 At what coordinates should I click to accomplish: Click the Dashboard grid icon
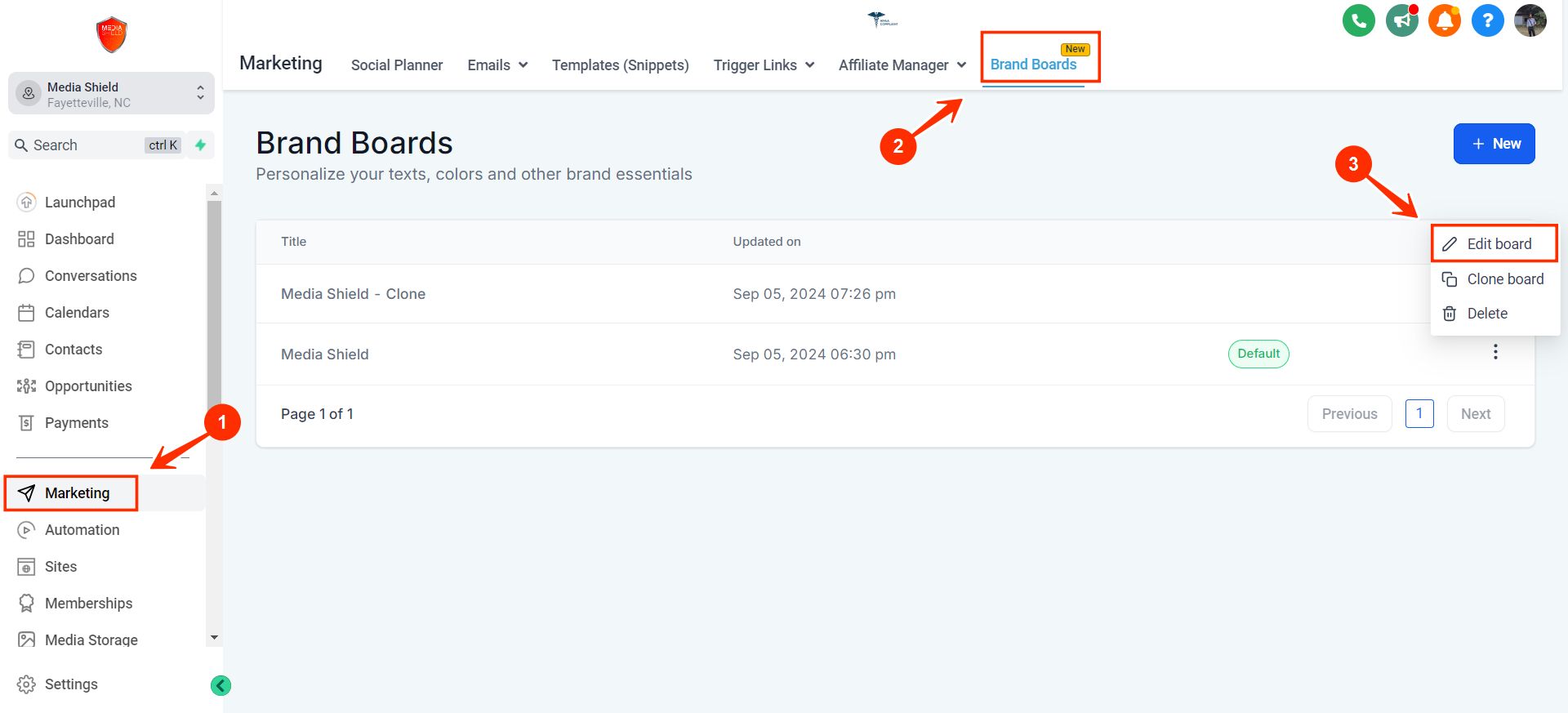pyautogui.click(x=26, y=238)
